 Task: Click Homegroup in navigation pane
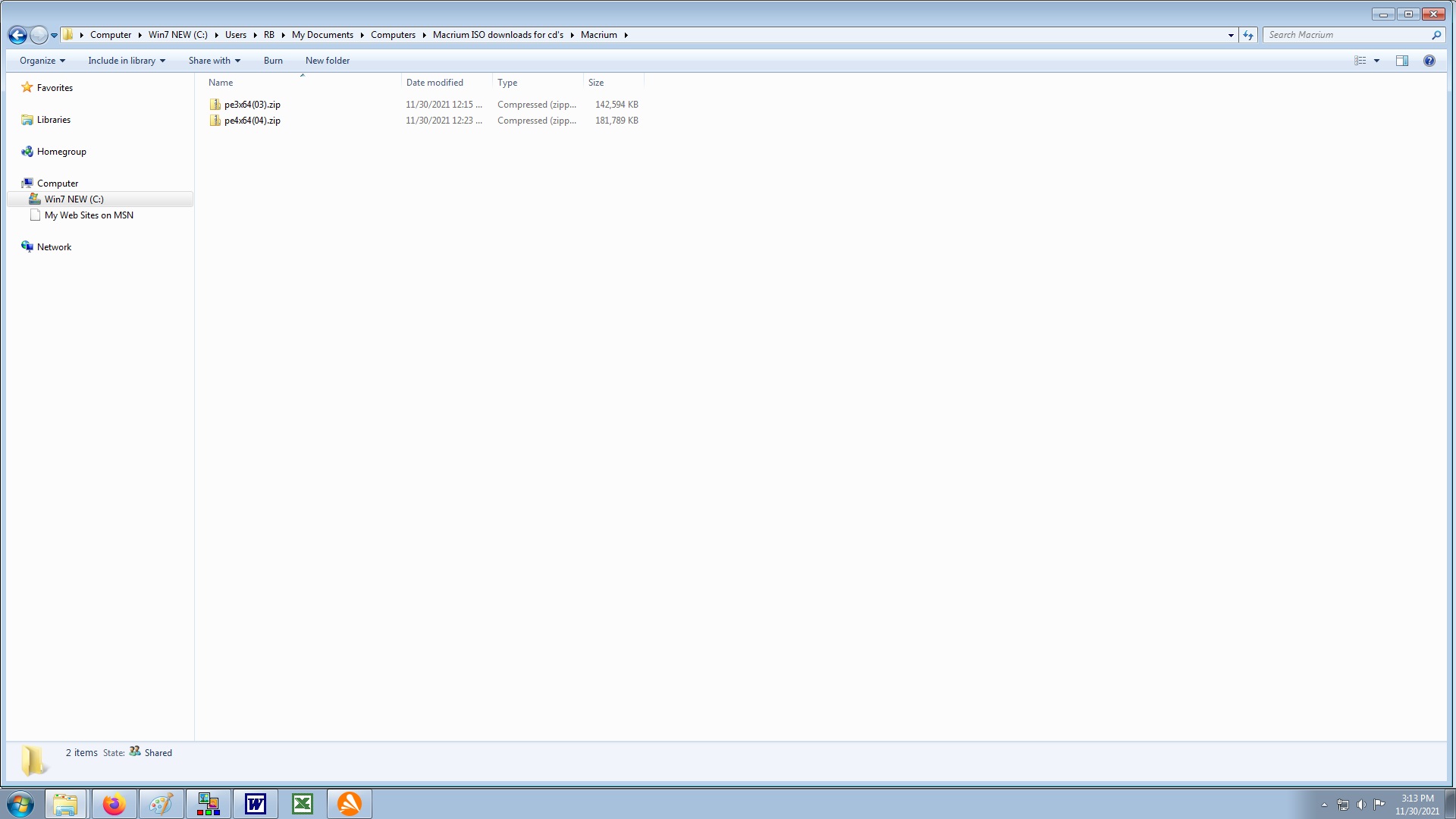61,152
